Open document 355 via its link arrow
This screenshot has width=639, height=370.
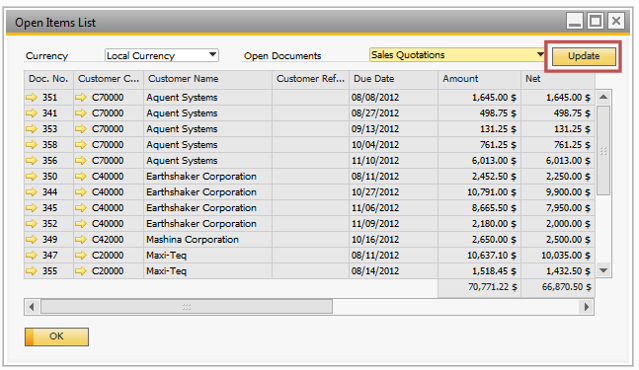(x=31, y=271)
